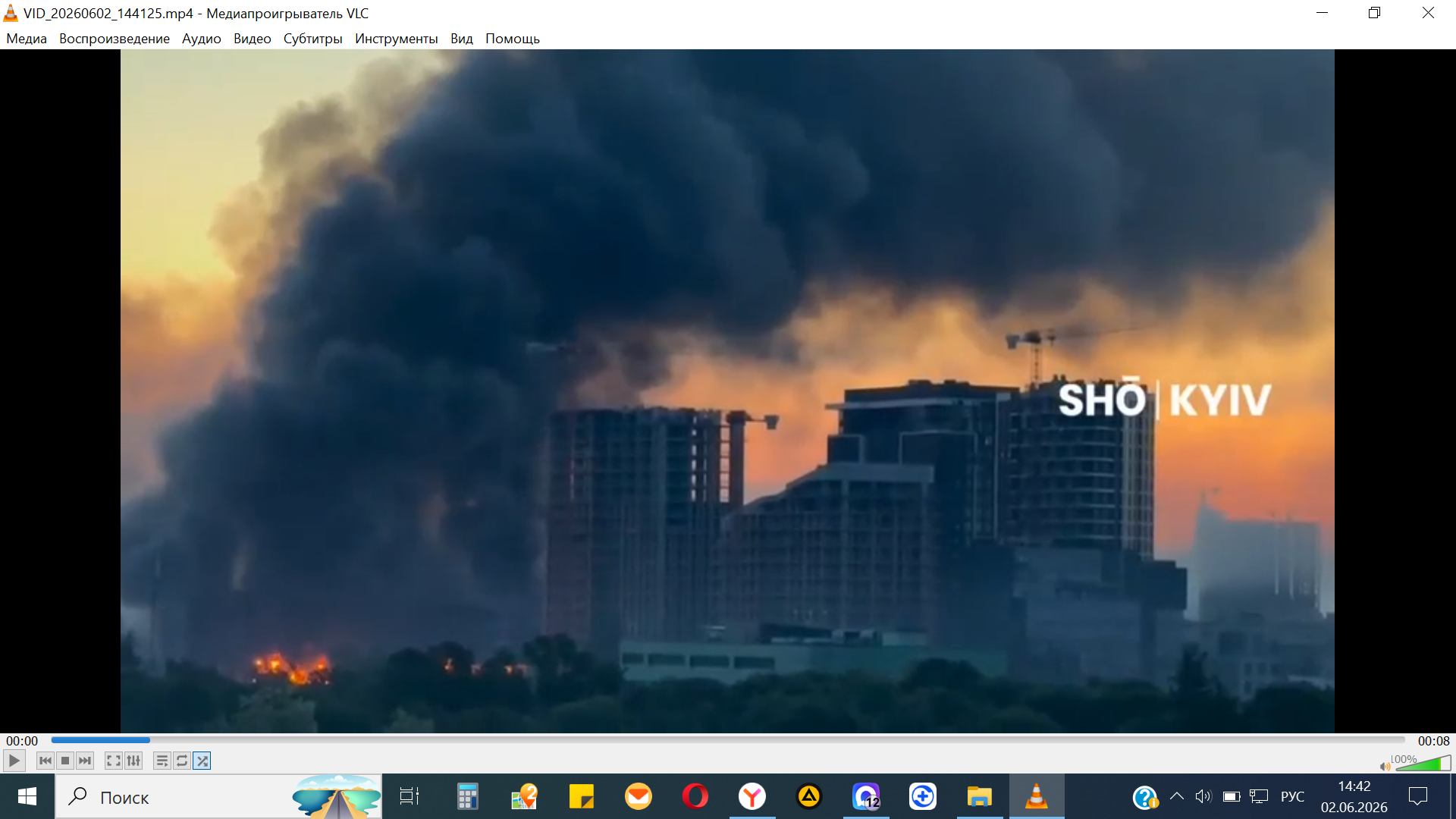Screen dimensions: 1456x819
Task: Set the VLC volume slider level
Action: (1423, 763)
